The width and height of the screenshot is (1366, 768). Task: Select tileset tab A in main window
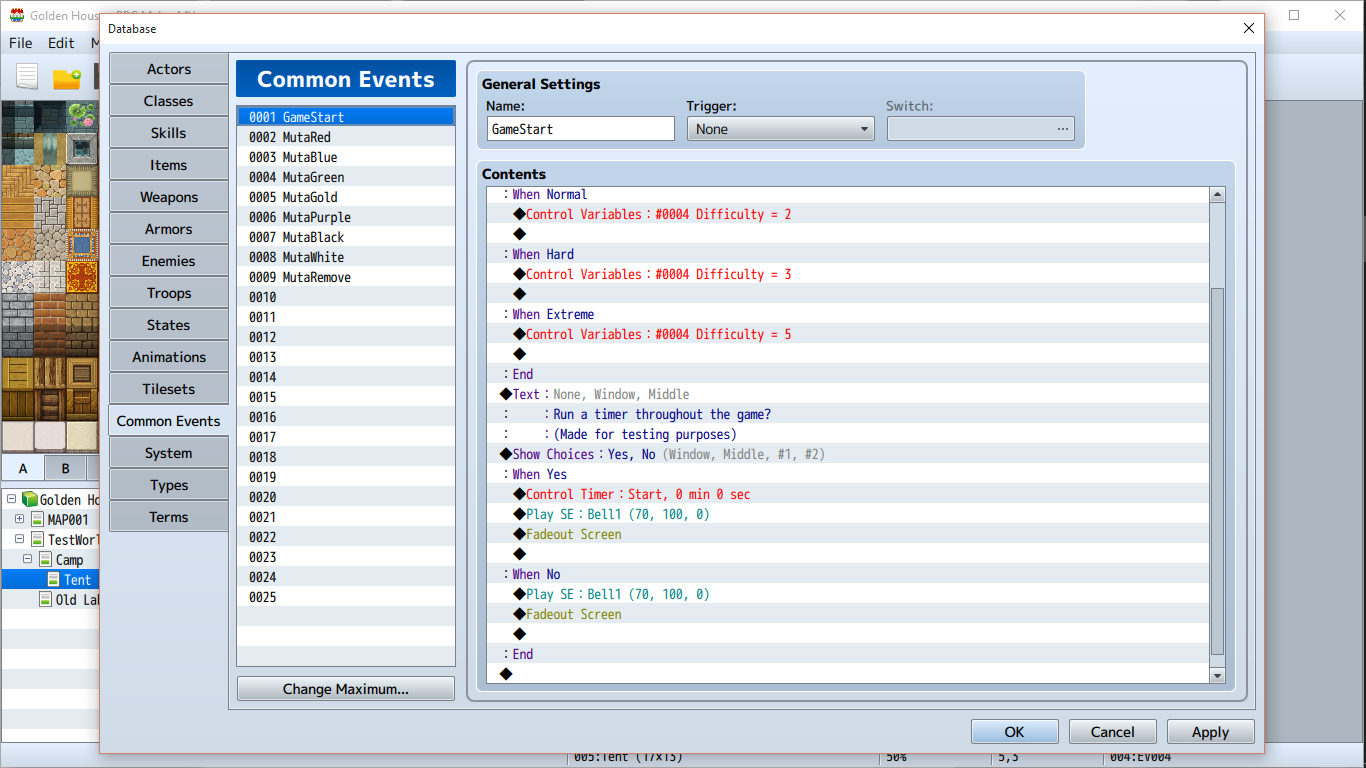point(23,468)
